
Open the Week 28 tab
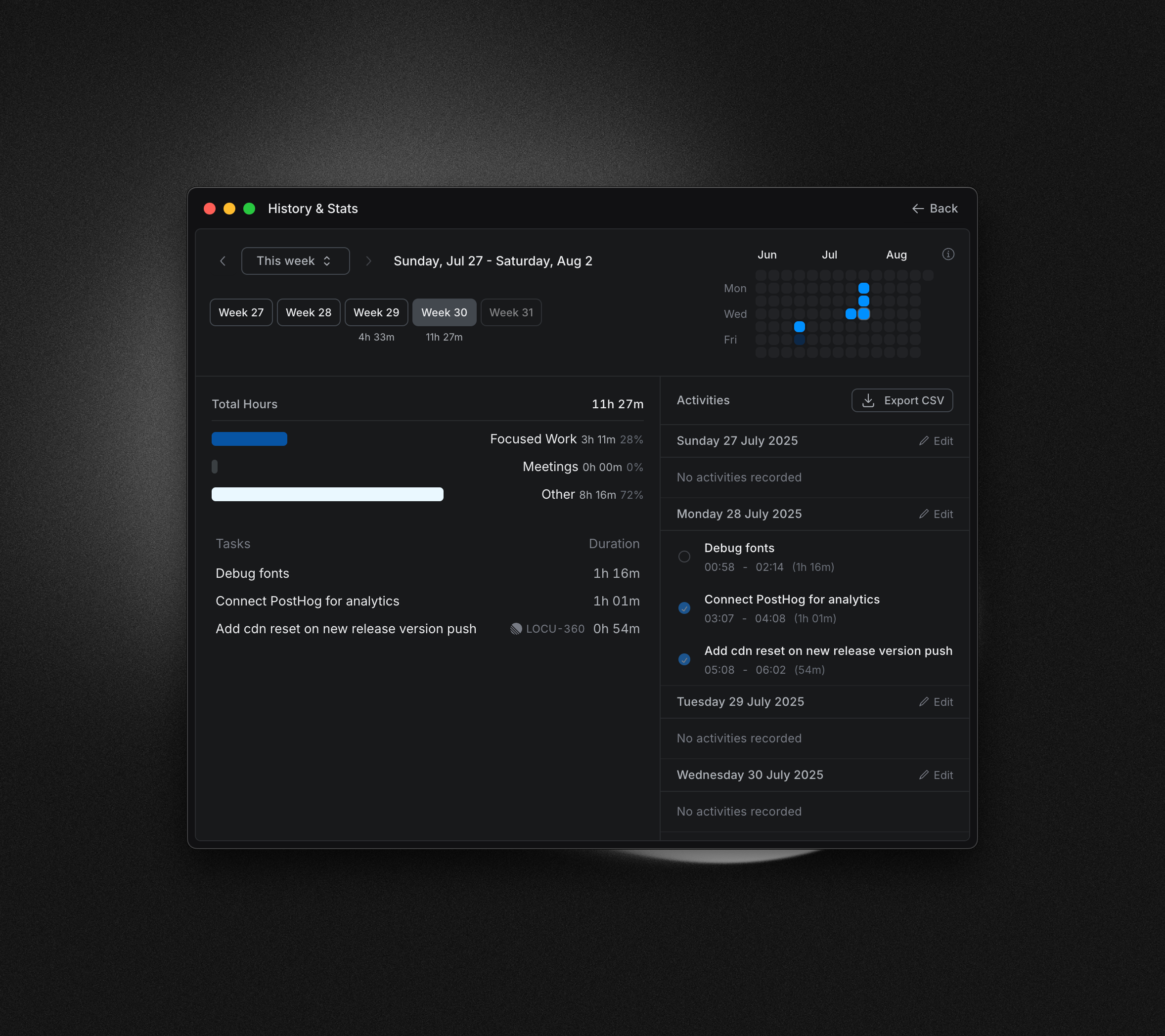click(309, 312)
